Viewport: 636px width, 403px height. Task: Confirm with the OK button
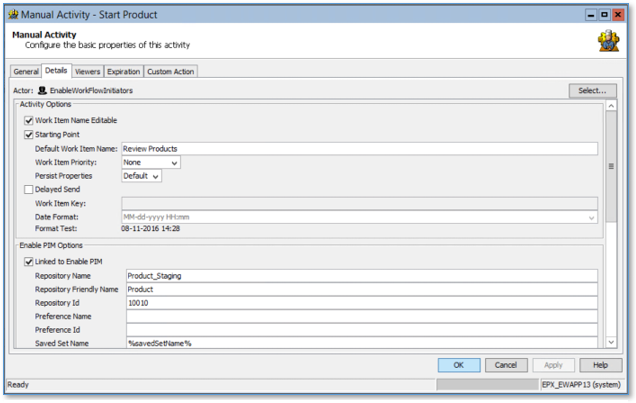[x=459, y=365]
